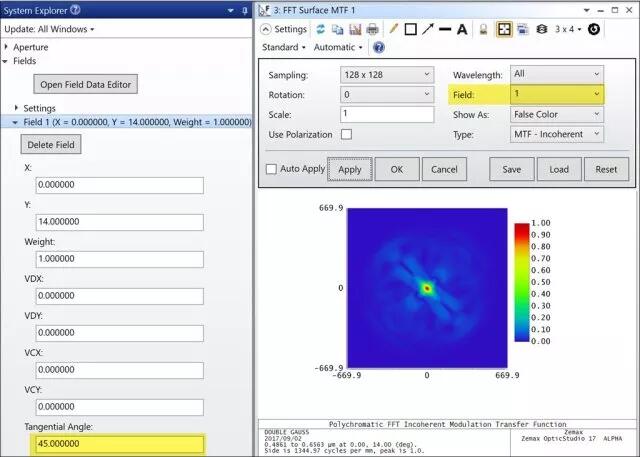Image resolution: width=640 pixels, height=457 pixels.
Task: Click the Open Field Data Editor button
Action: 84,84
